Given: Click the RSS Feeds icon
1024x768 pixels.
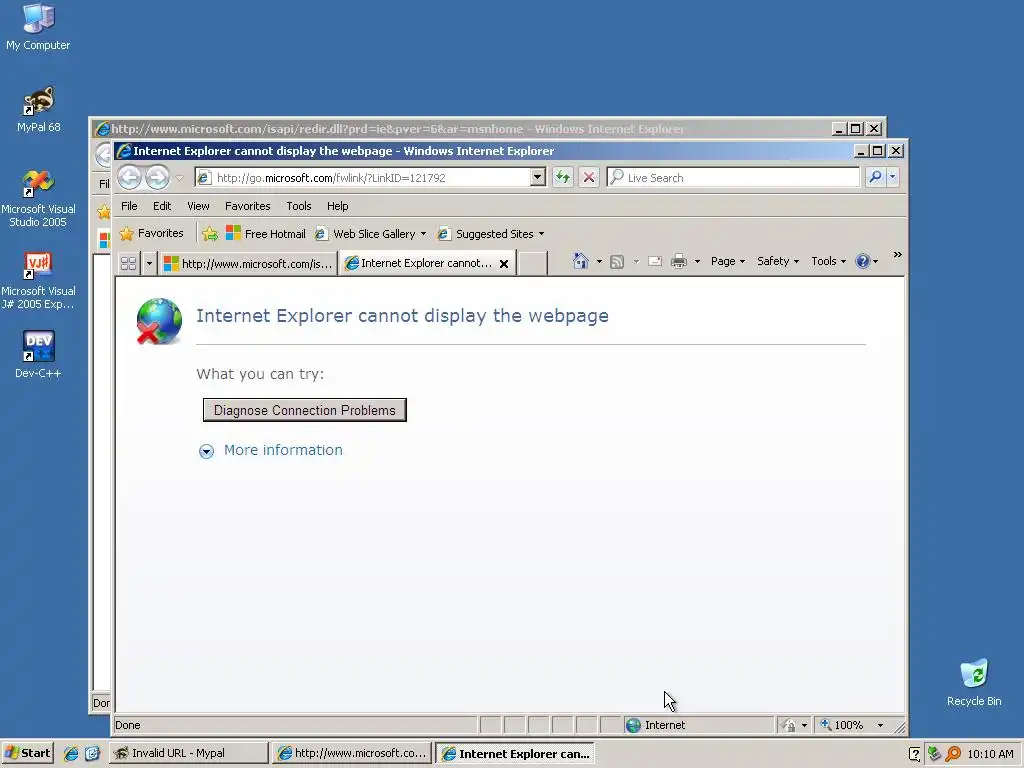Looking at the screenshot, I should coord(616,261).
